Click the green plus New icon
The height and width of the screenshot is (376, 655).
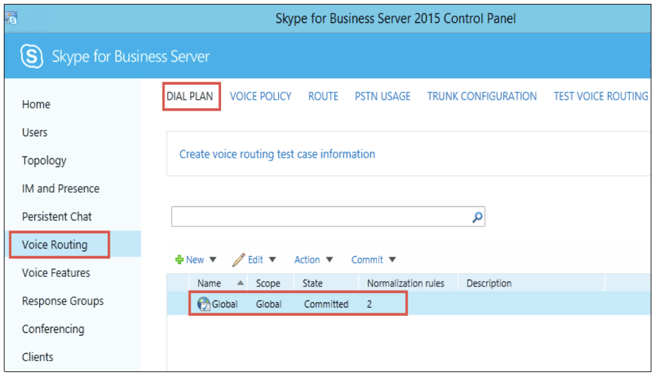point(179,260)
